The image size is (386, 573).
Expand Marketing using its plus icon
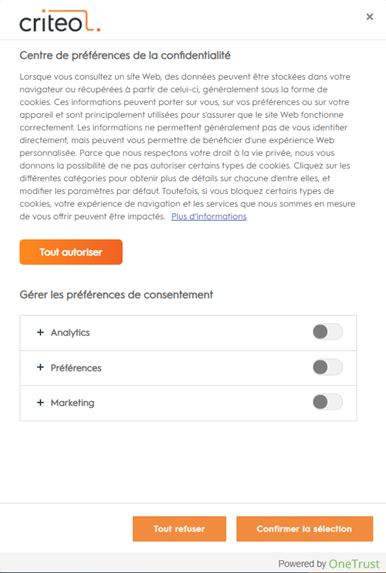(x=40, y=402)
